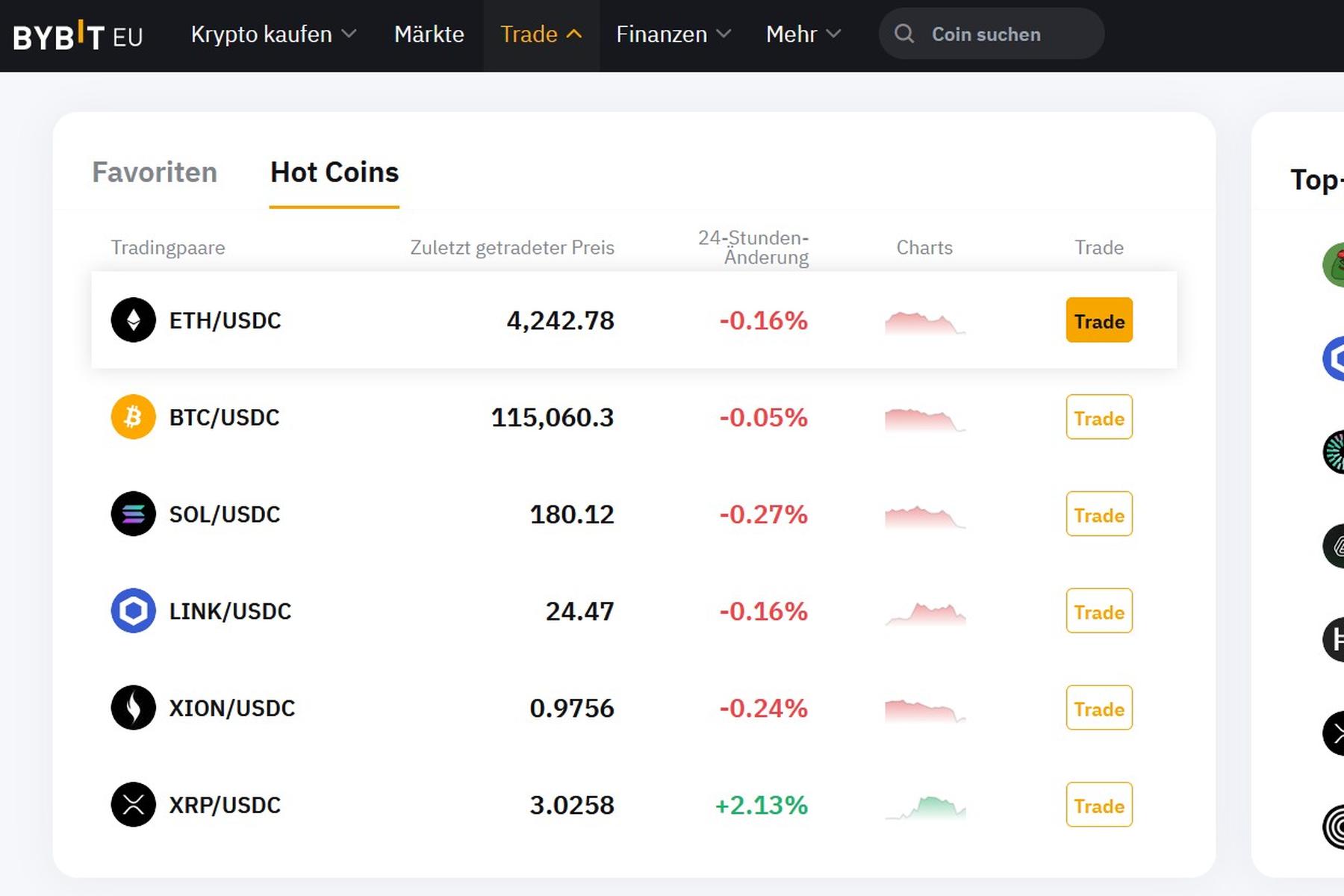The image size is (1344, 896).
Task: Click the price 180.12
Action: click(x=572, y=514)
